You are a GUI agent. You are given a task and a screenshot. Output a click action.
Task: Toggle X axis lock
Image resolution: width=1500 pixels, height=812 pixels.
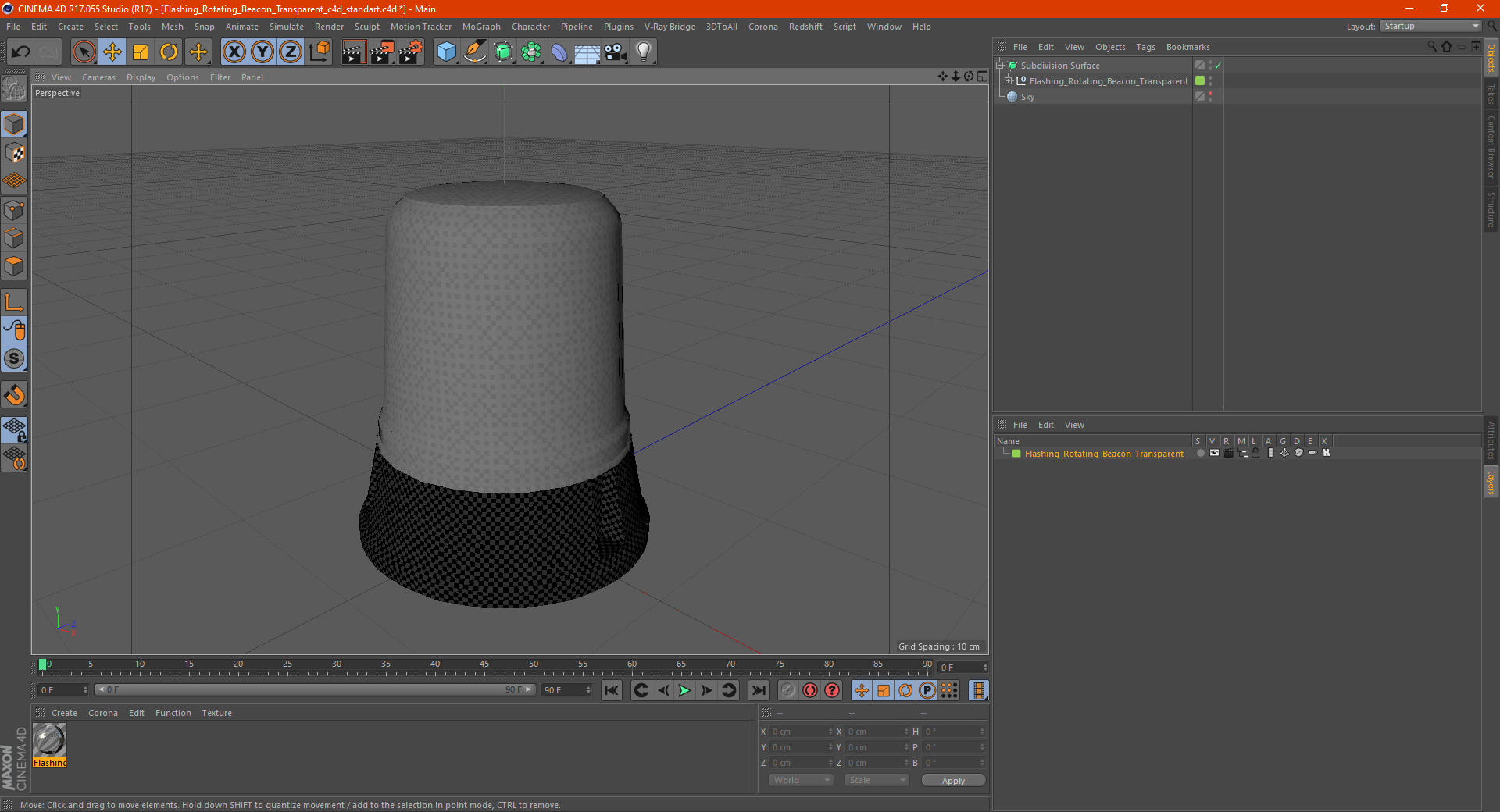coord(234,52)
